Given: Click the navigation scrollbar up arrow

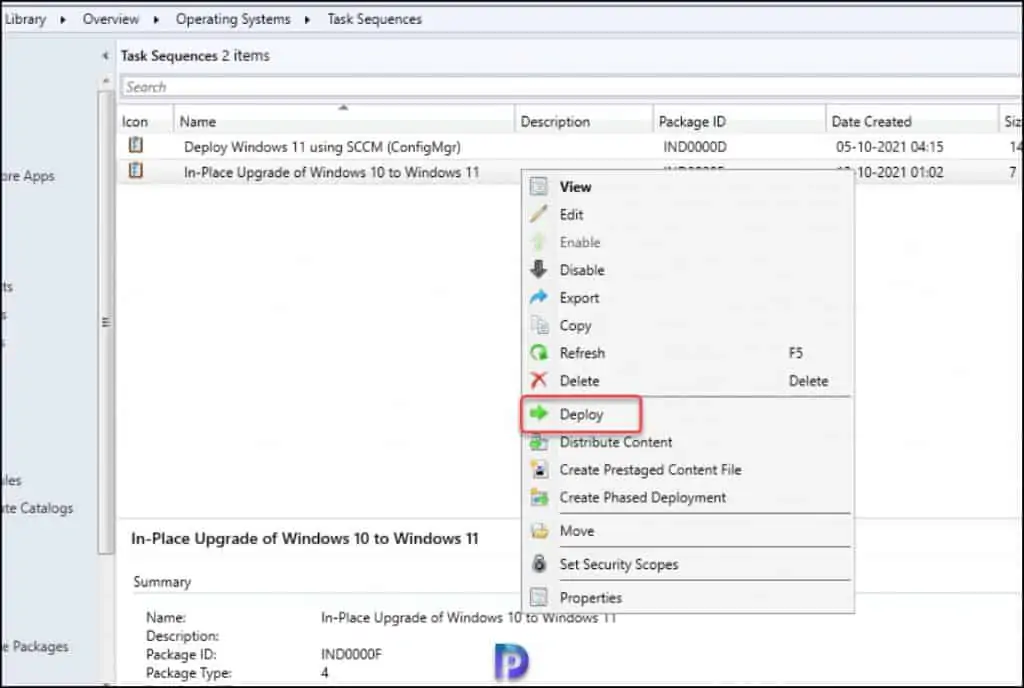Looking at the screenshot, I should point(106,81).
